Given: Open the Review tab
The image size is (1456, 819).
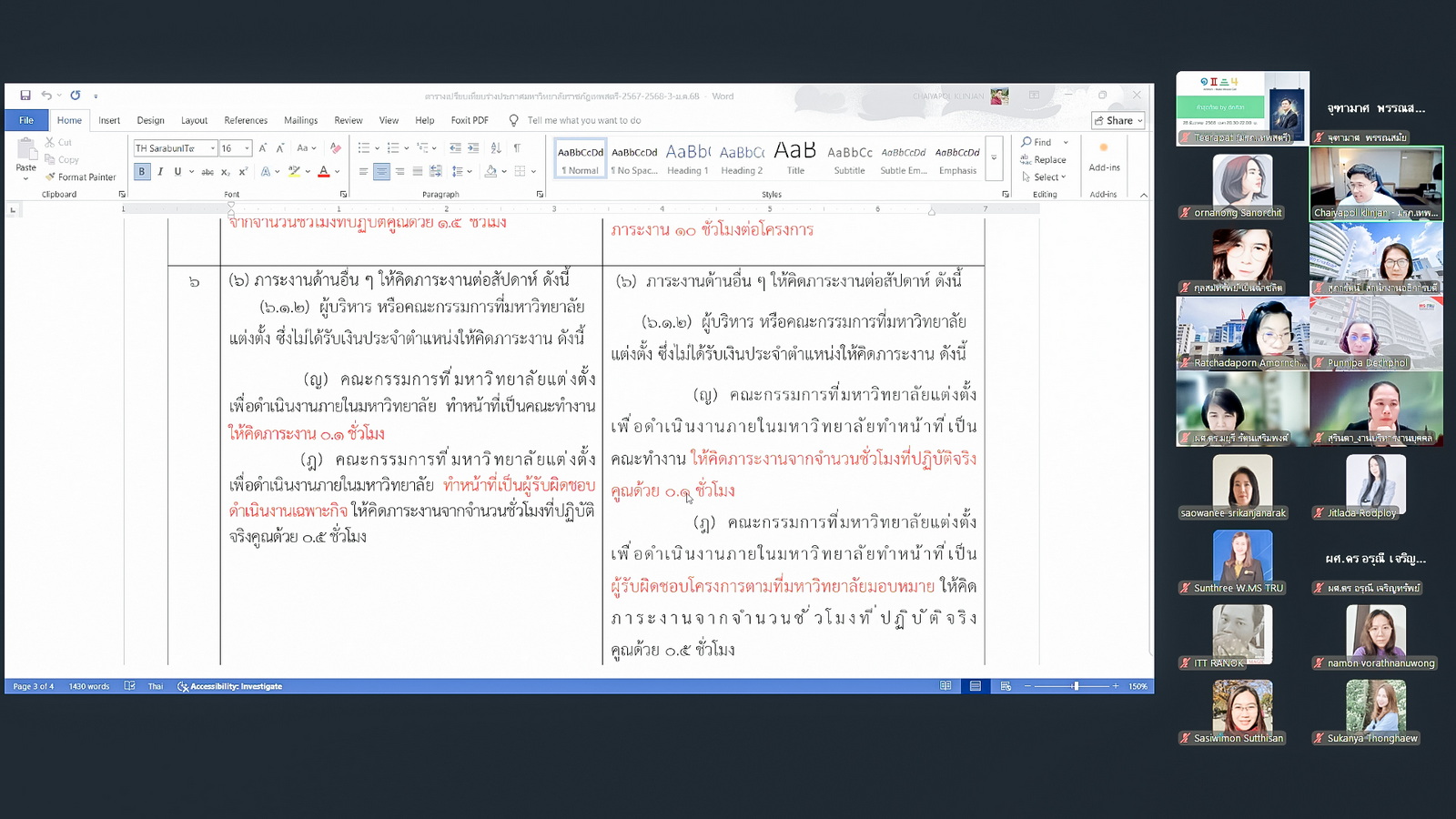Looking at the screenshot, I should [x=348, y=120].
